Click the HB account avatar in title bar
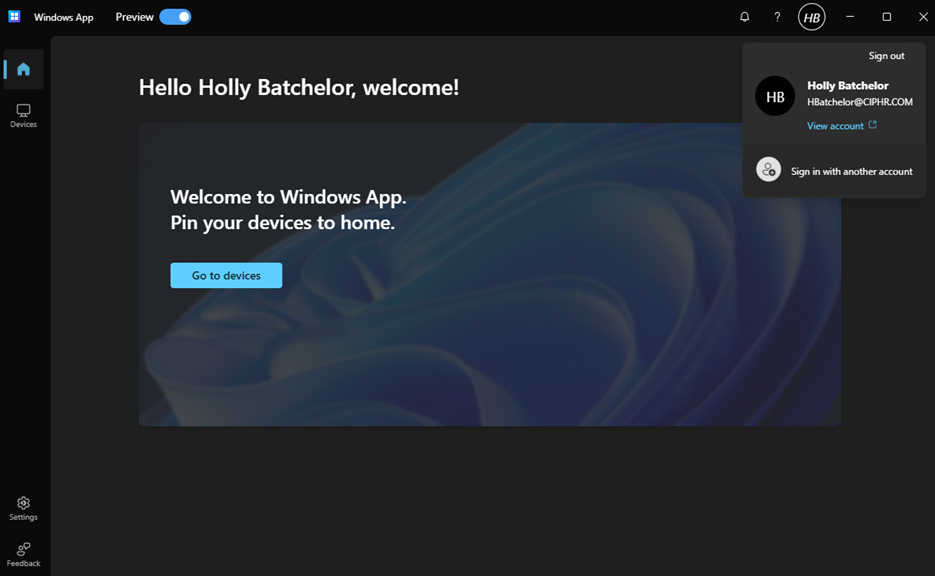Screen dimensions: 935x576 pyautogui.click(x=812, y=17)
